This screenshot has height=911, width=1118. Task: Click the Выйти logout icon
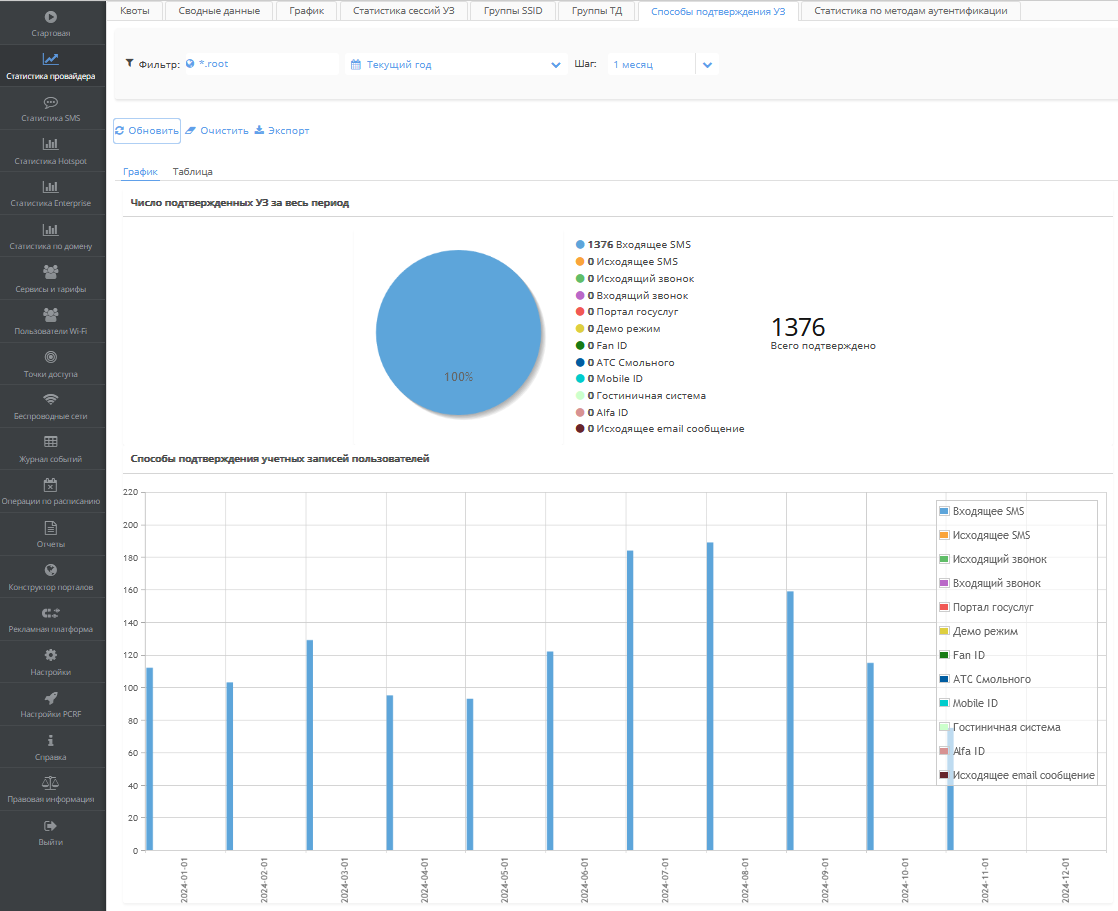51,826
